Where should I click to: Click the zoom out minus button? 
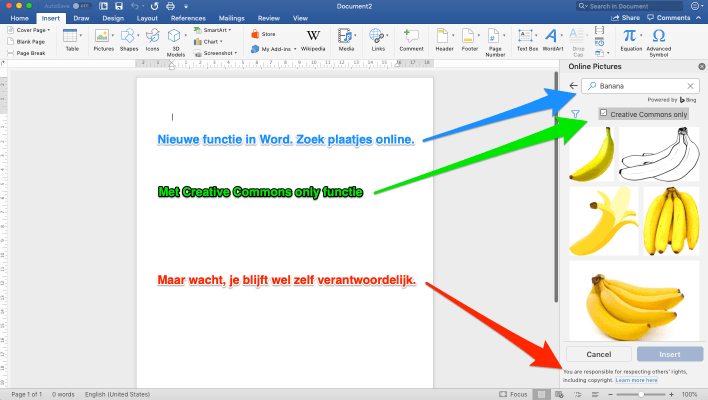(610, 394)
